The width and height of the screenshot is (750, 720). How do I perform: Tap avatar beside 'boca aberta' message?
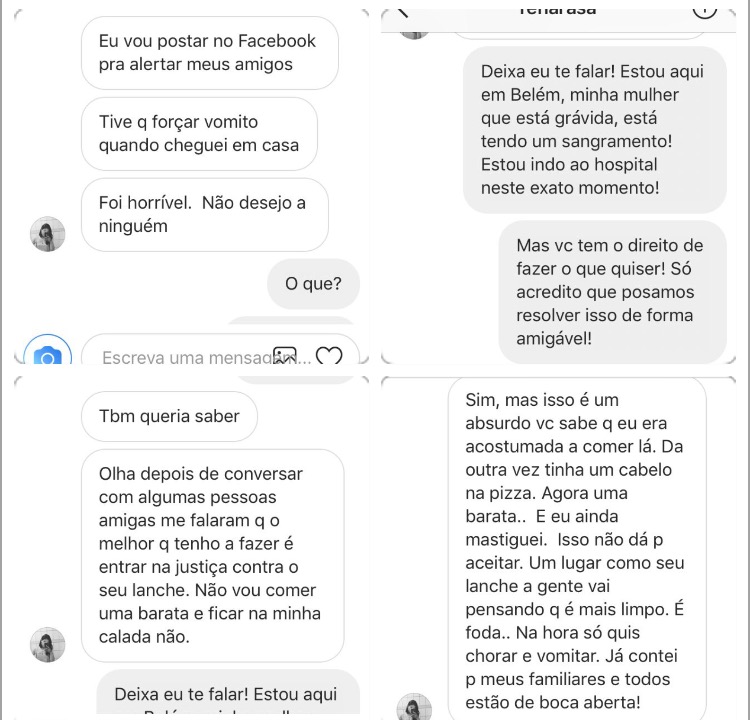[x=414, y=707]
